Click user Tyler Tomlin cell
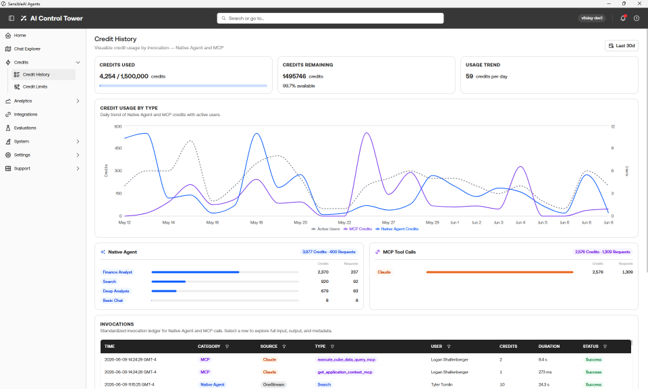 [441, 384]
